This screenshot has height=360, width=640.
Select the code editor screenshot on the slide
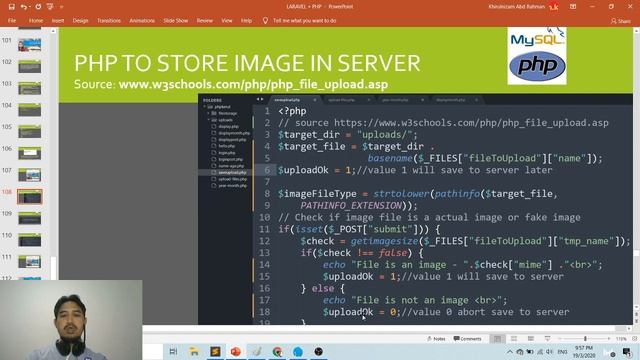pos(415,209)
